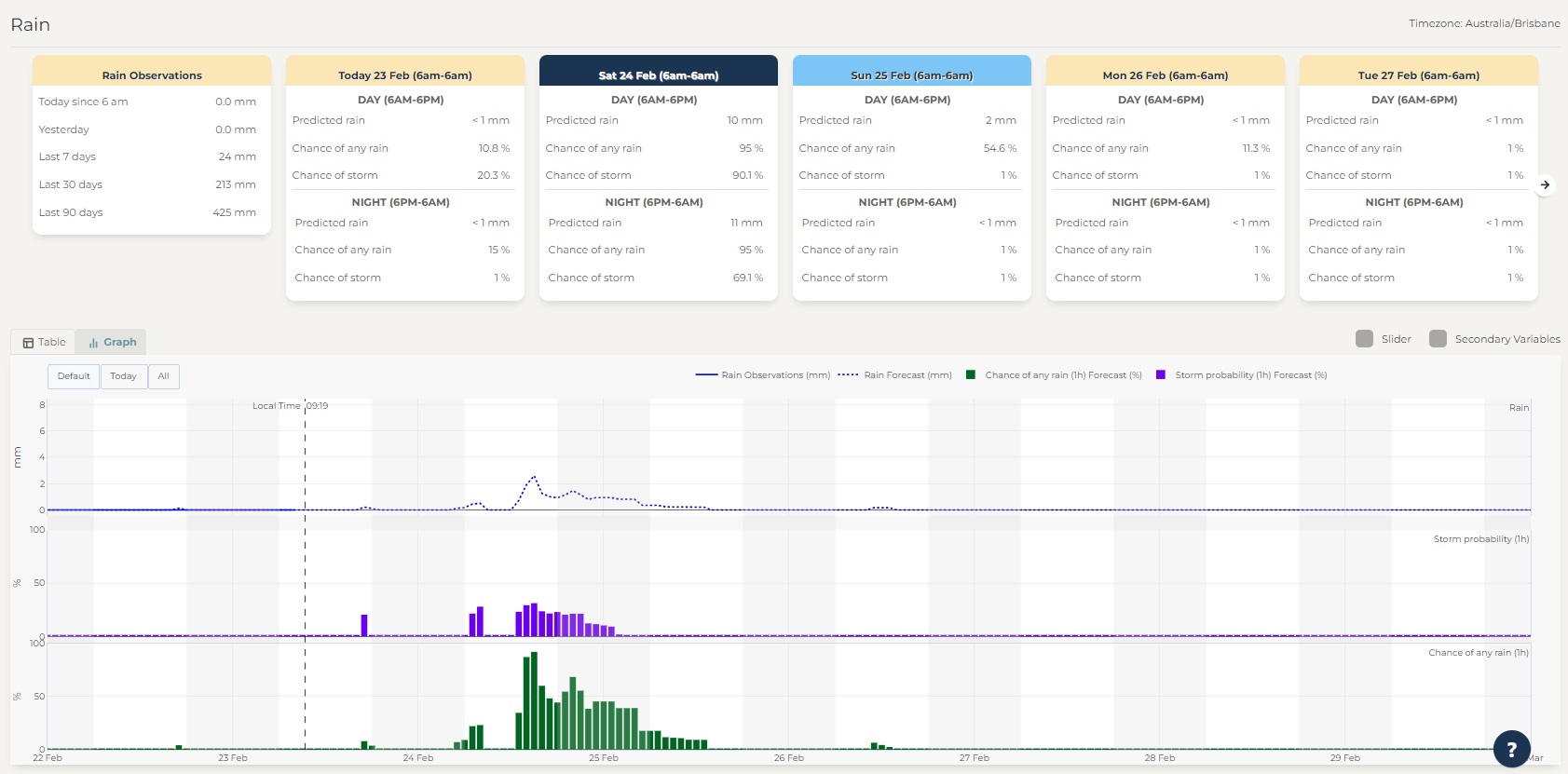Click Sat 24 Feb storm chance 90.1 %
The image size is (1568, 774).
(x=747, y=175)
